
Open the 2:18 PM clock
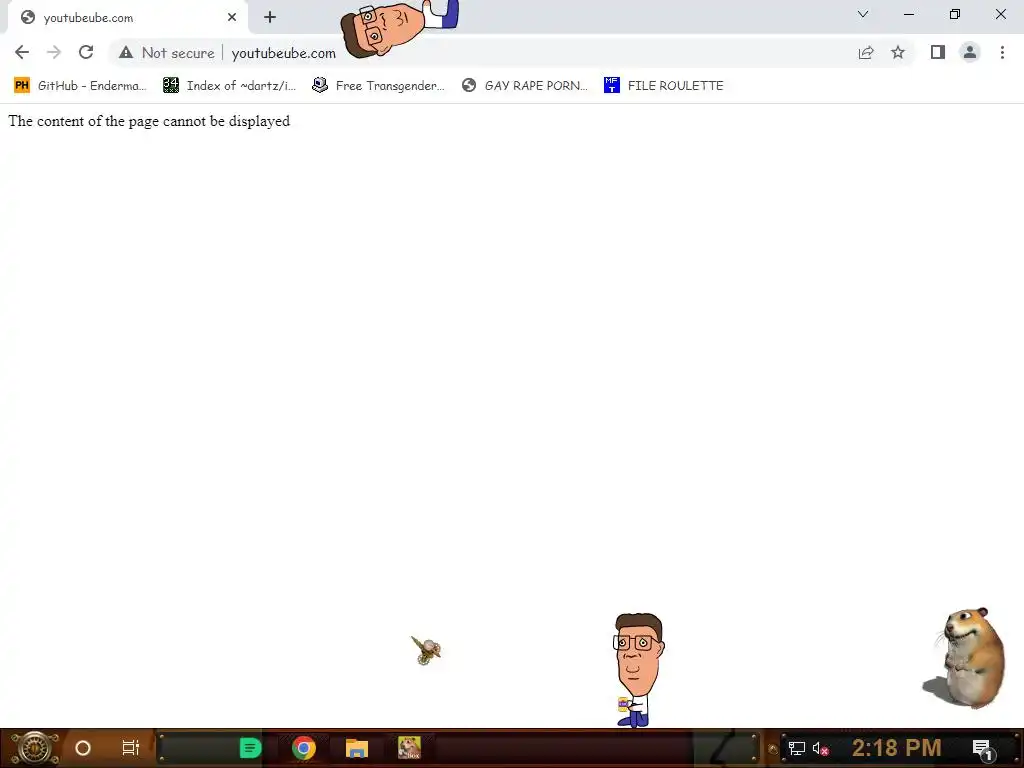tap(897, 748)
